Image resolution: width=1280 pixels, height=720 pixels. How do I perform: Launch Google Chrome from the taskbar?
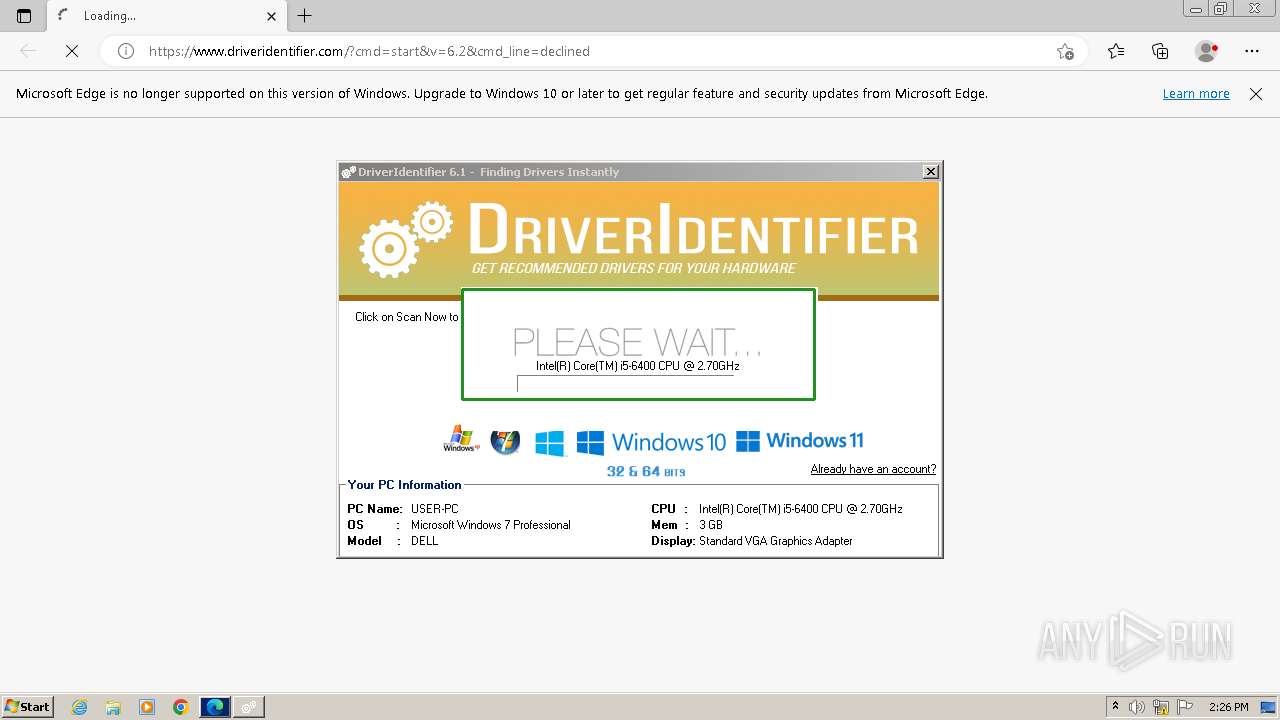(x=180, y=707)
